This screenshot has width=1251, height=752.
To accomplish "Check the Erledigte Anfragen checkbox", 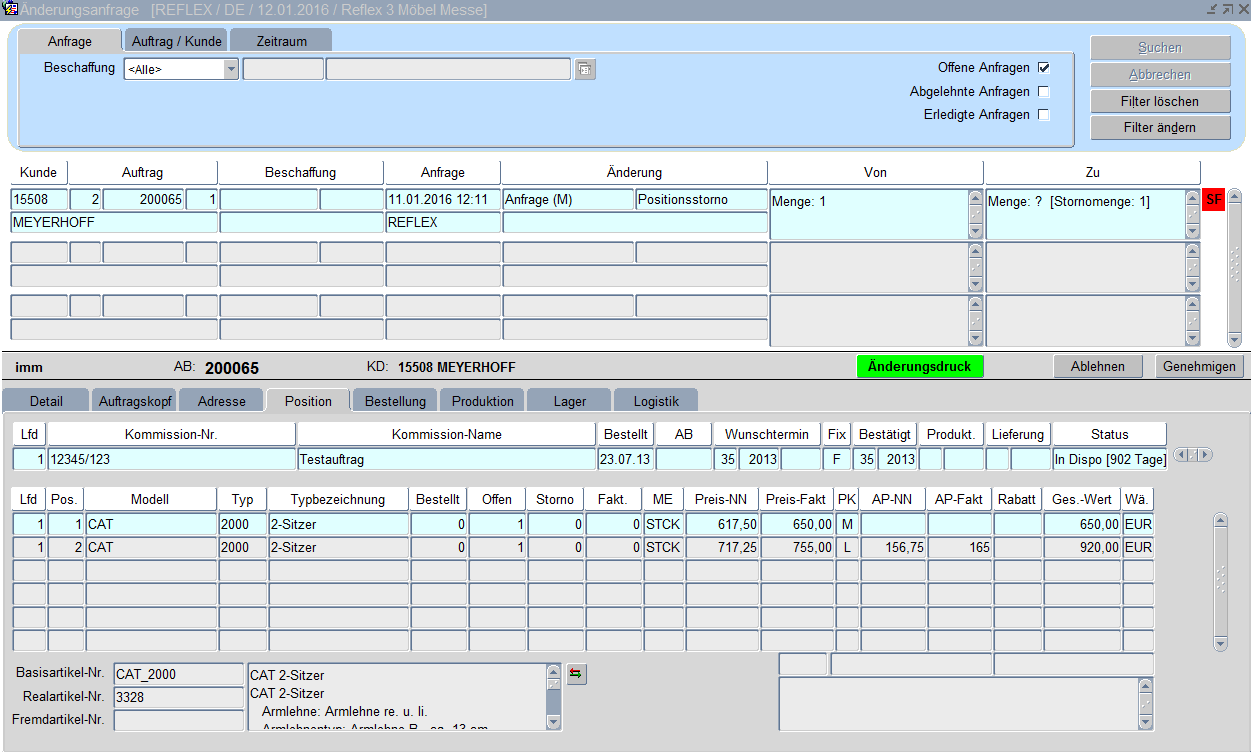I will [x=1043, y=115].
